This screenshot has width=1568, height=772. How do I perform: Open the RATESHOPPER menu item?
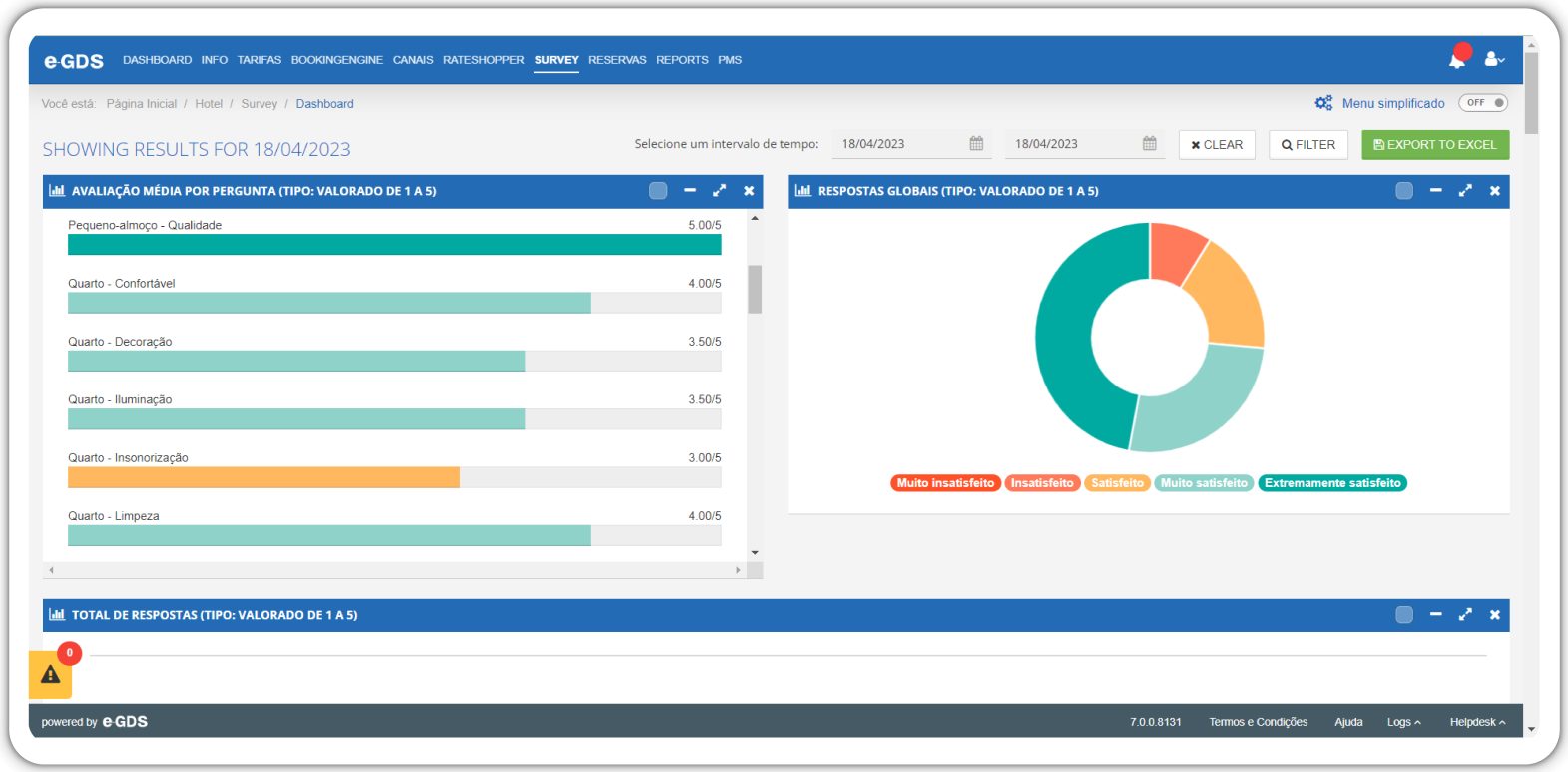(483, 60)
